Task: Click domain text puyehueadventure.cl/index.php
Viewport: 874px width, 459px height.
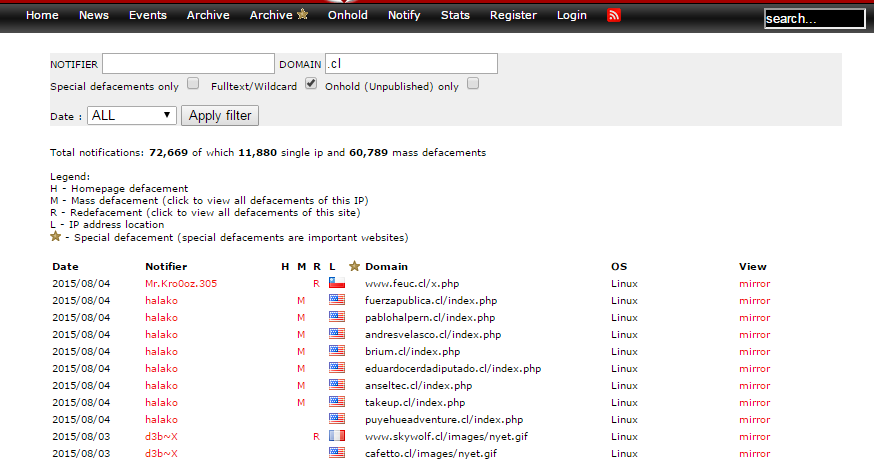Action: pyautogui.click(x=444, y=419)
